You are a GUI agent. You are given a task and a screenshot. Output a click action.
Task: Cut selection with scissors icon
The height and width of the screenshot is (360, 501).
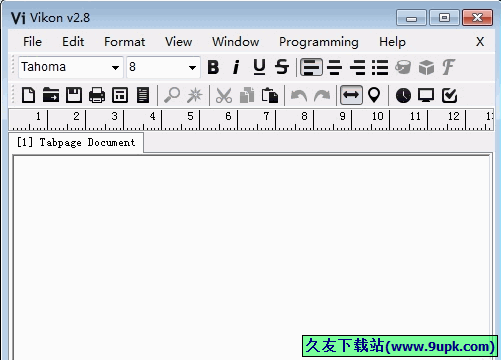point(224,95)
